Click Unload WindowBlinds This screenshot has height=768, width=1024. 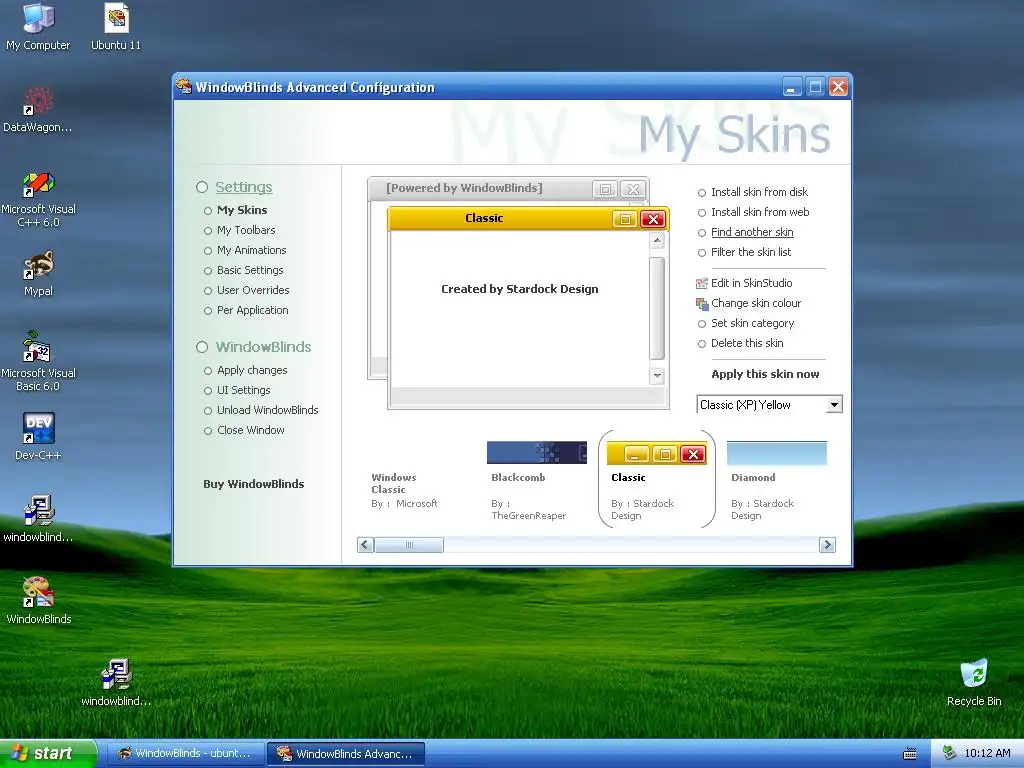[267, 411]
